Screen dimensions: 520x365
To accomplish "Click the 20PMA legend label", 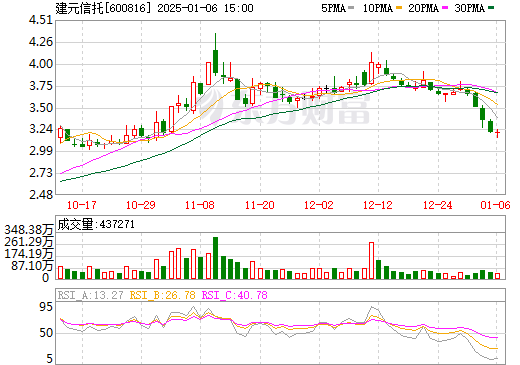I will point(423,8).
